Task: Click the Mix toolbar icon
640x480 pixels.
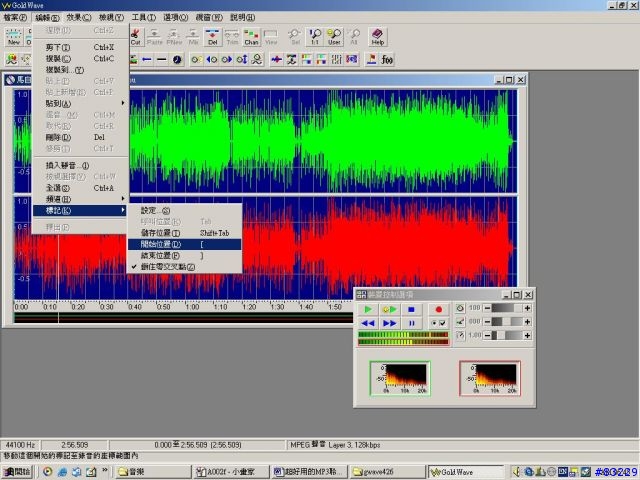Action: click(x=193, y=37)
